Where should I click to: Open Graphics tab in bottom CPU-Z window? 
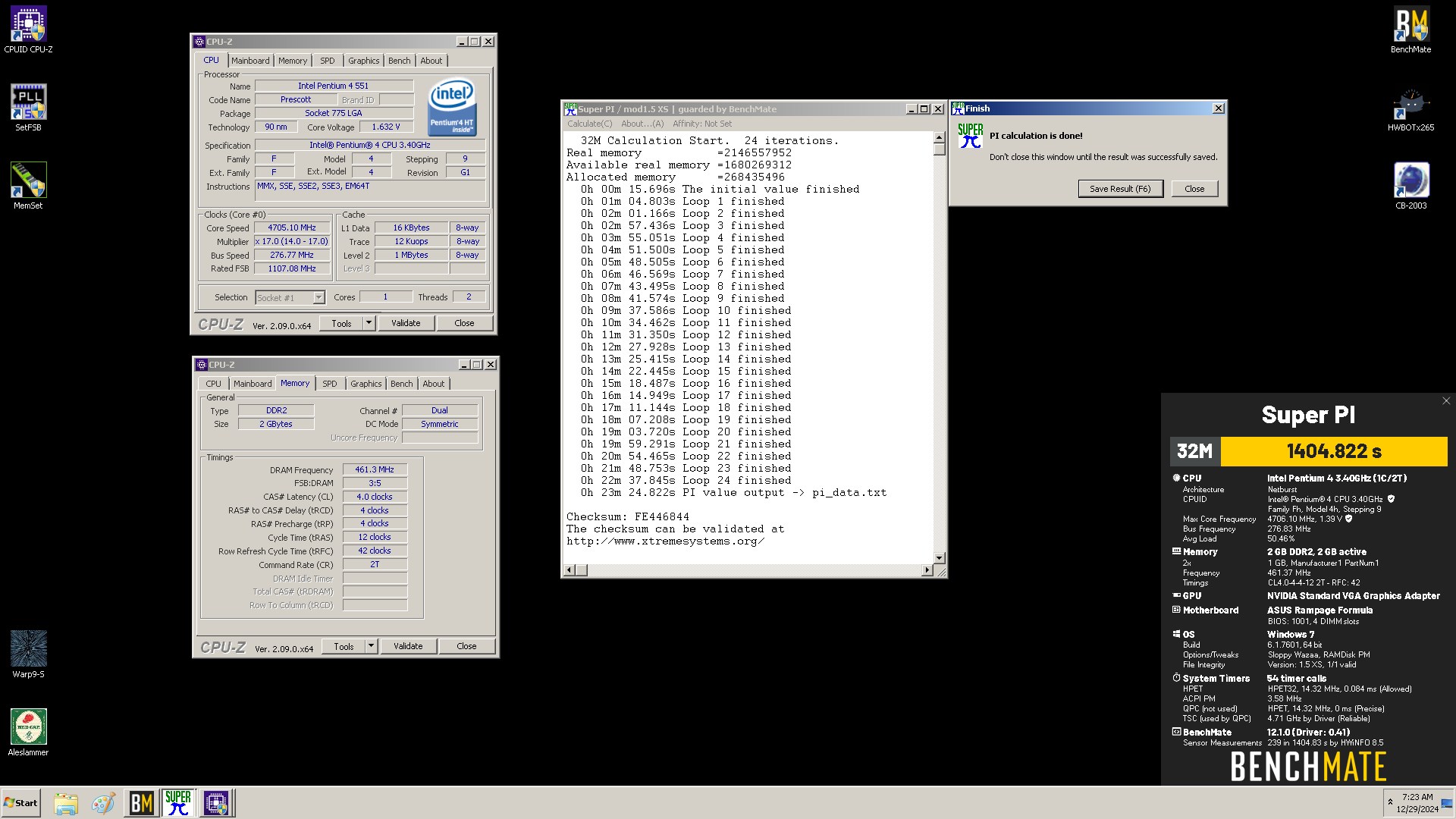pyautogui.click(x=366, y=384)
